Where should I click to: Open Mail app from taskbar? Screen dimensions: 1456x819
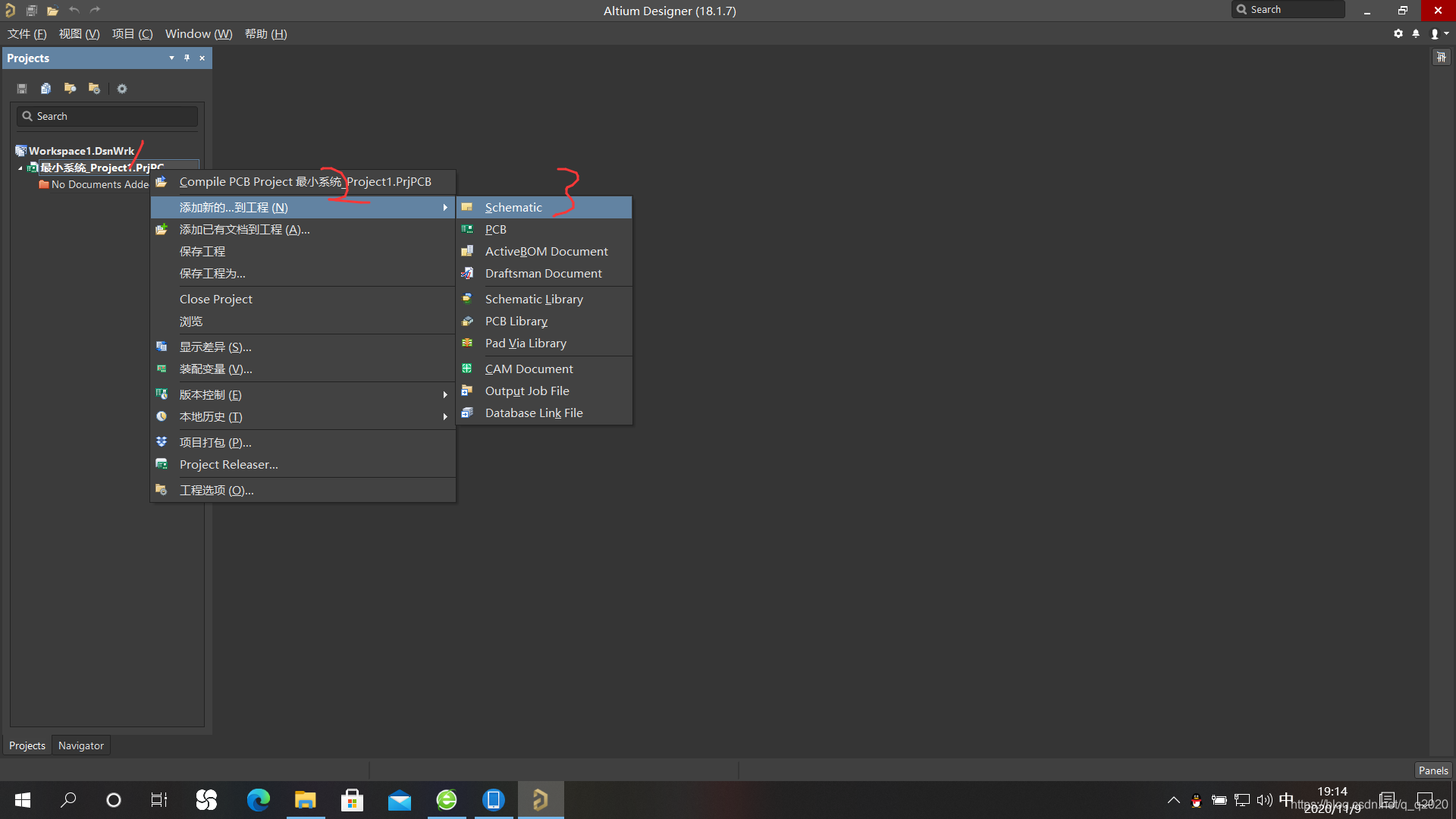(400, 800)
